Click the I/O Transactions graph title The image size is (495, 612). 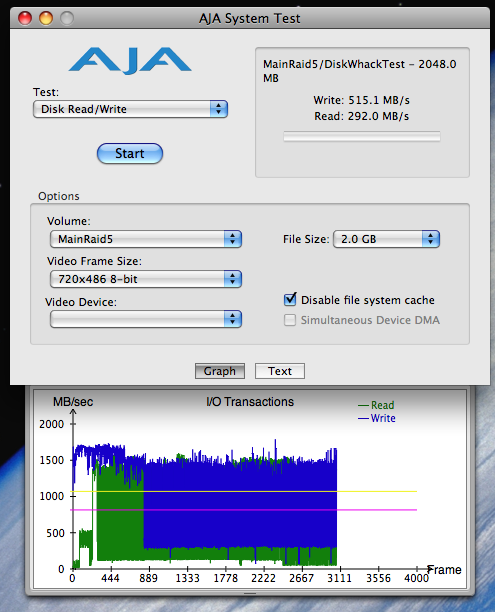[x=250, y=402]
